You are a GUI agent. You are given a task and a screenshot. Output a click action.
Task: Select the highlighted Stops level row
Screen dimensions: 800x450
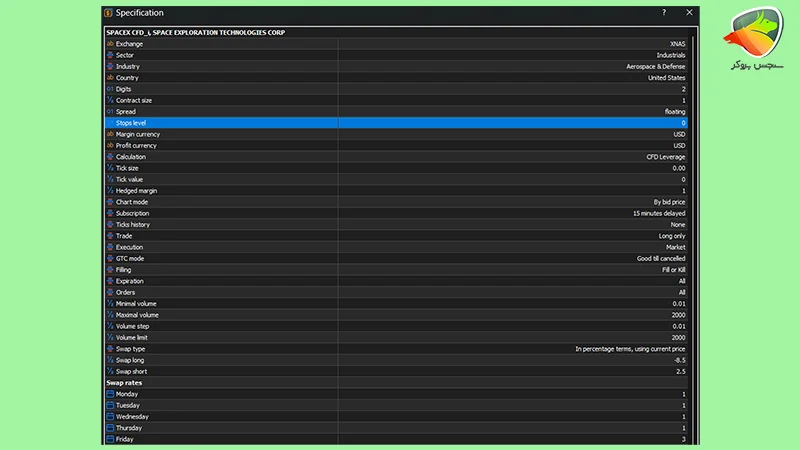[396, 123]
